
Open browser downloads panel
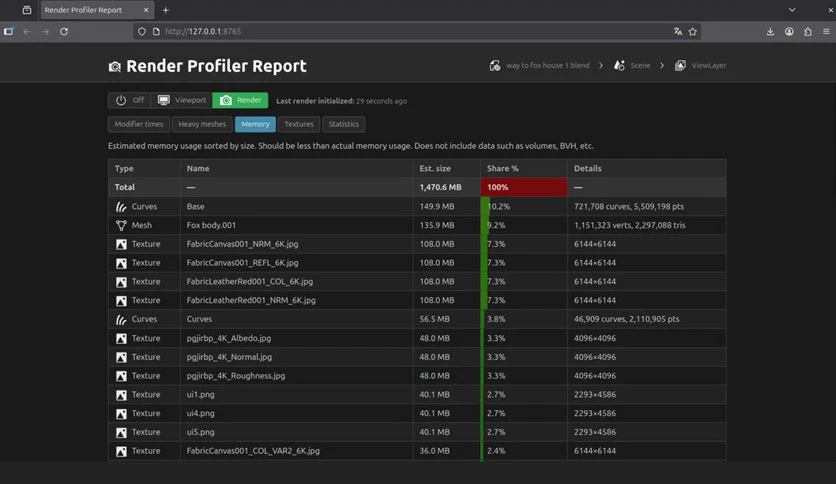tap(770, 31)
